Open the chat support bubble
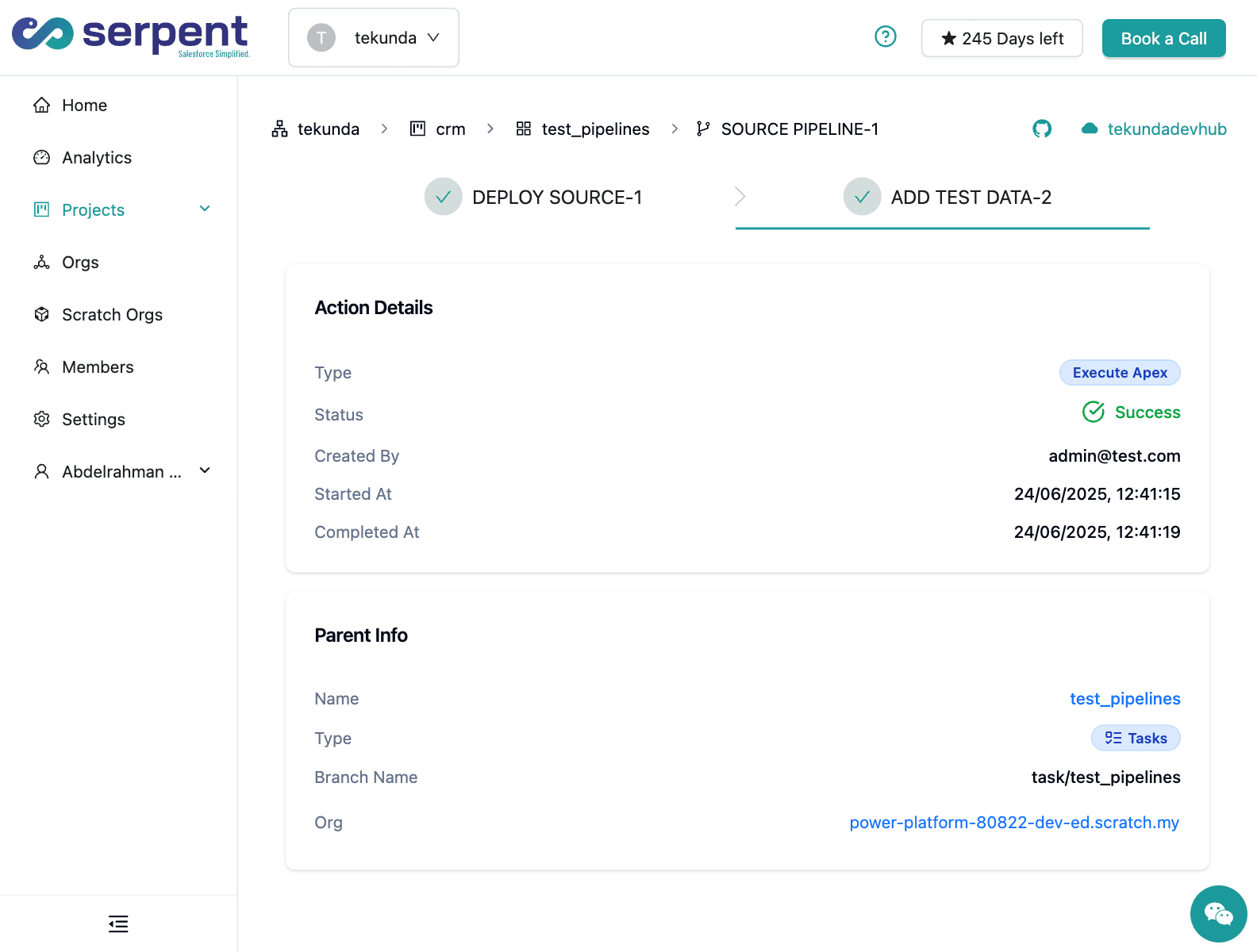 point(1218,913)
